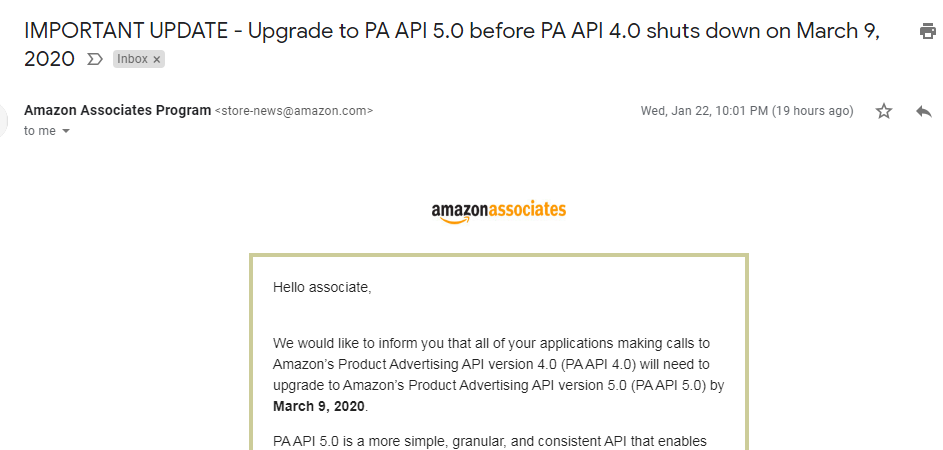The width and height of the screenshot is (943, 450).
Task: Click the store-news@amazon.com sender address
Action: point(294,111)
